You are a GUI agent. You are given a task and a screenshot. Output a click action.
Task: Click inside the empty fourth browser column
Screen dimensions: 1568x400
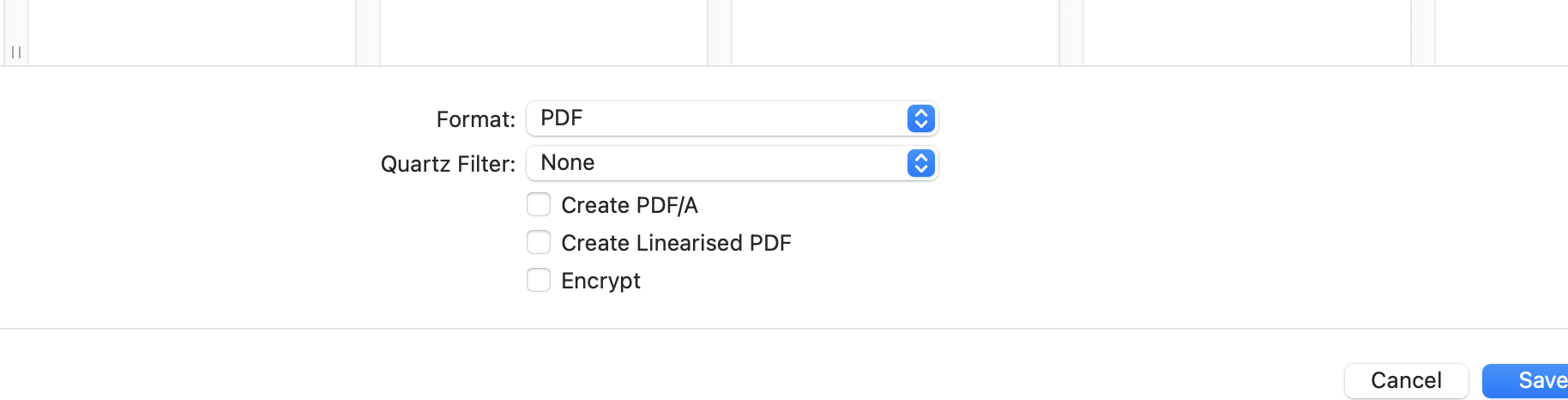[x=1247, y=31]
